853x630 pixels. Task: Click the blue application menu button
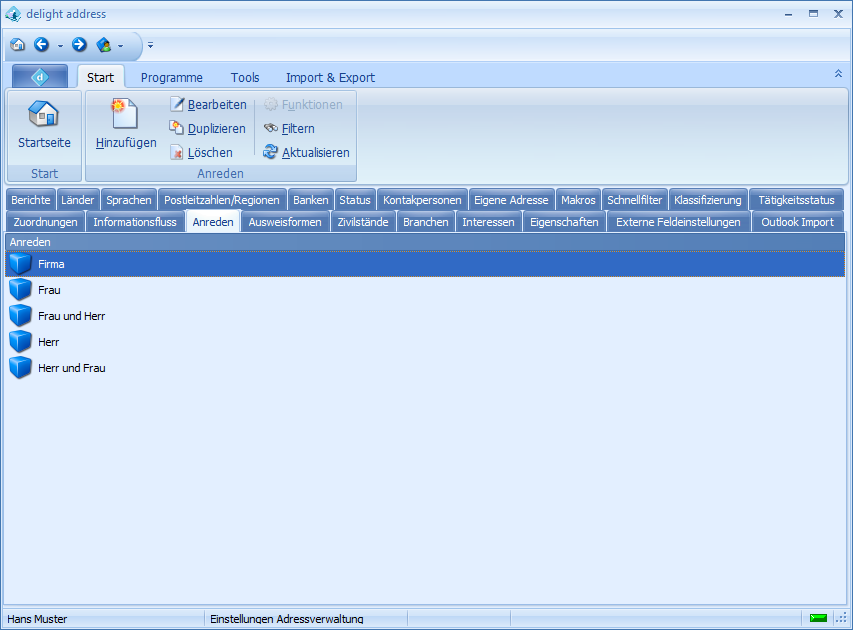tap(40, 77)
